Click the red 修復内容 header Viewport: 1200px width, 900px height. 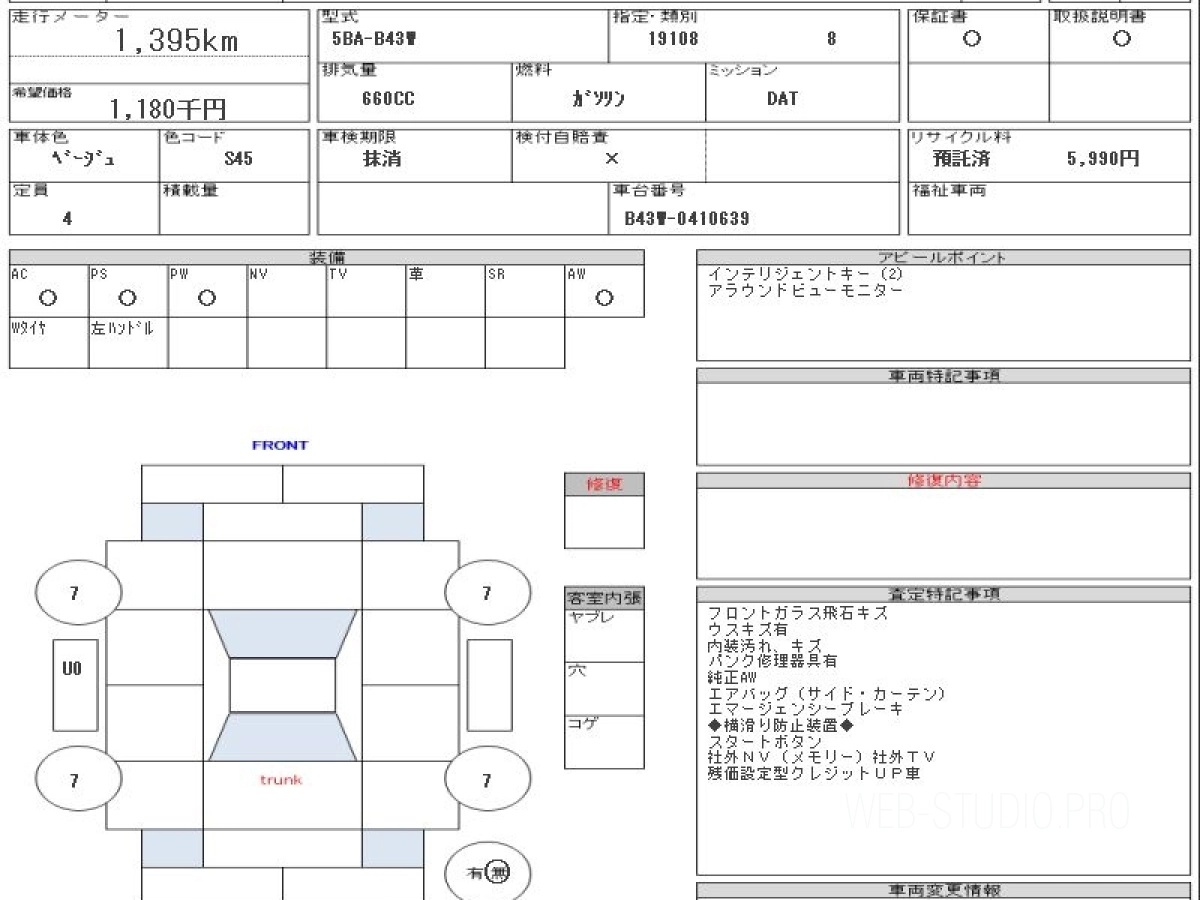(944, 480)
